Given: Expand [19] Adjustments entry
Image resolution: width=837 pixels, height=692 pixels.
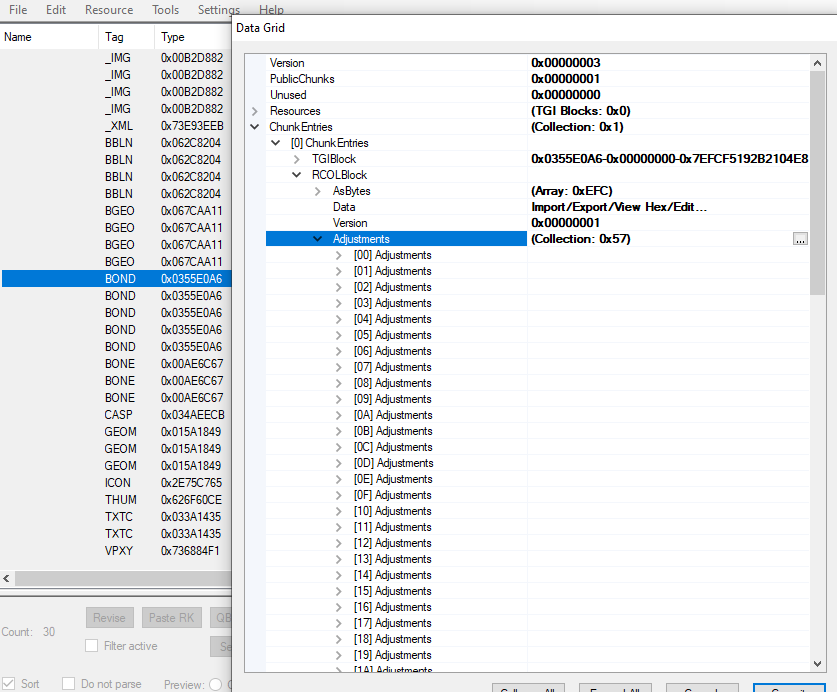Looking at the screenshot, I should click(338, 655).
